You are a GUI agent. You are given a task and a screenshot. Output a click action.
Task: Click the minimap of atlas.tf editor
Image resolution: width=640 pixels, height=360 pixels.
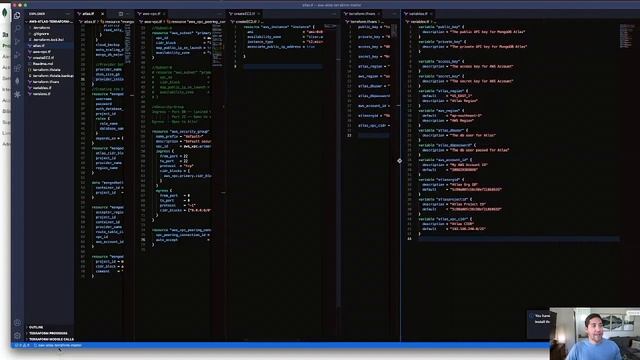coord(128,43)
